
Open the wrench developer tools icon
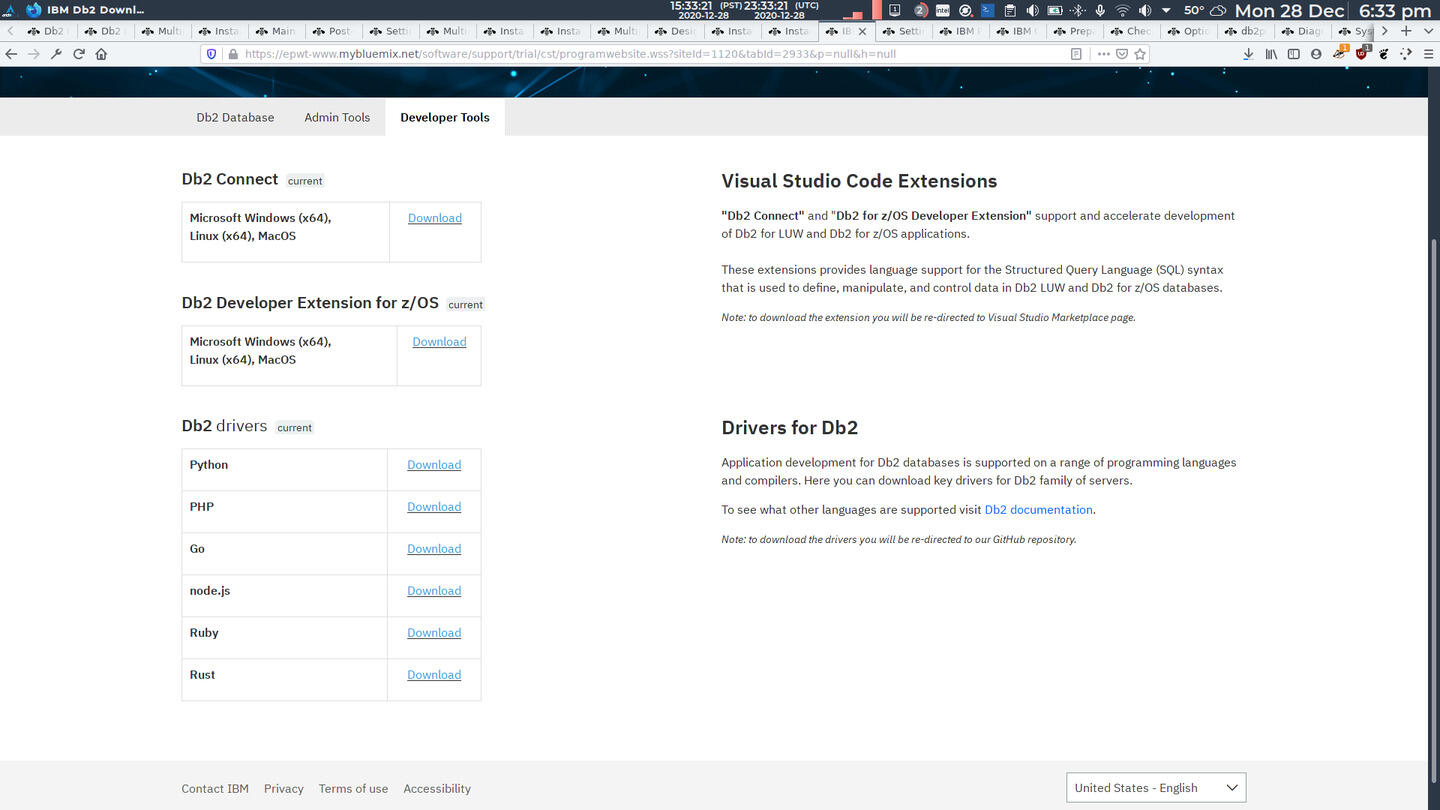56,54
